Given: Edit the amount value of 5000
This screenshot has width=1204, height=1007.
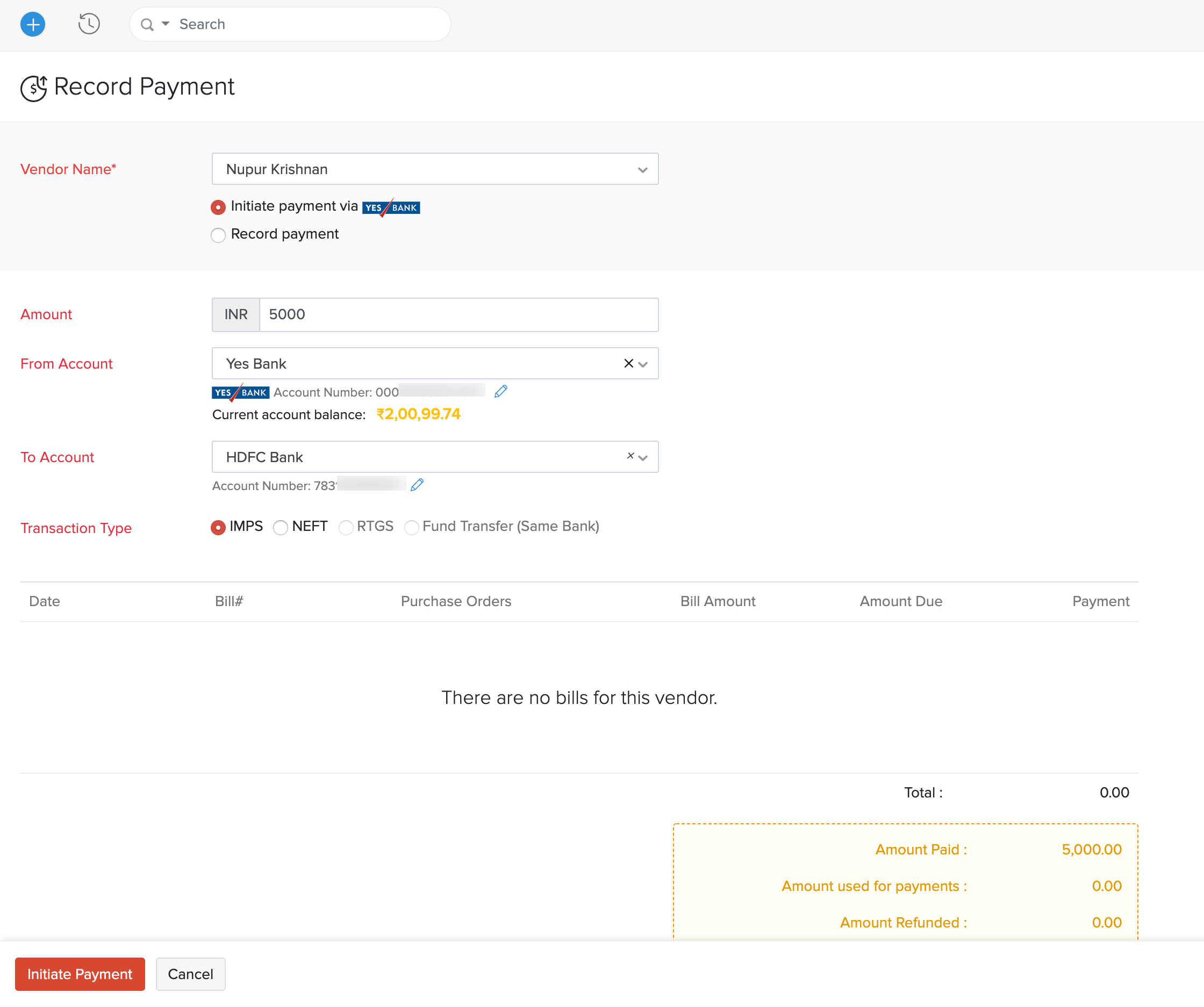Looking at the screenshot, I should click(x=458, y=314).
